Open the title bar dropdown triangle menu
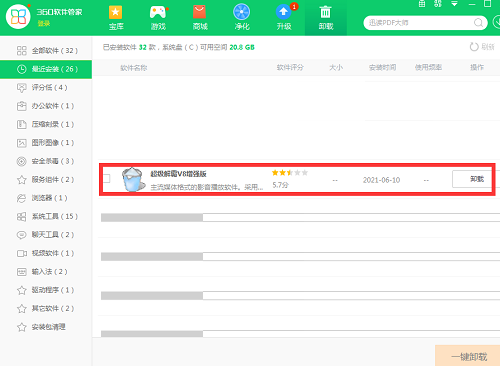Screen dimensions: 500x366 pyautogui.click(x=454, y=4)
